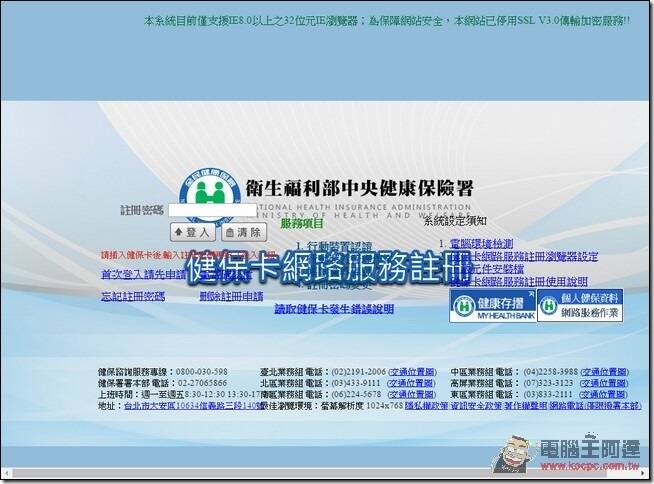This screenshot has height=484, width=654.
Task: Open the 註冊瀏覽器設定 link
Action: click(524, 256)
